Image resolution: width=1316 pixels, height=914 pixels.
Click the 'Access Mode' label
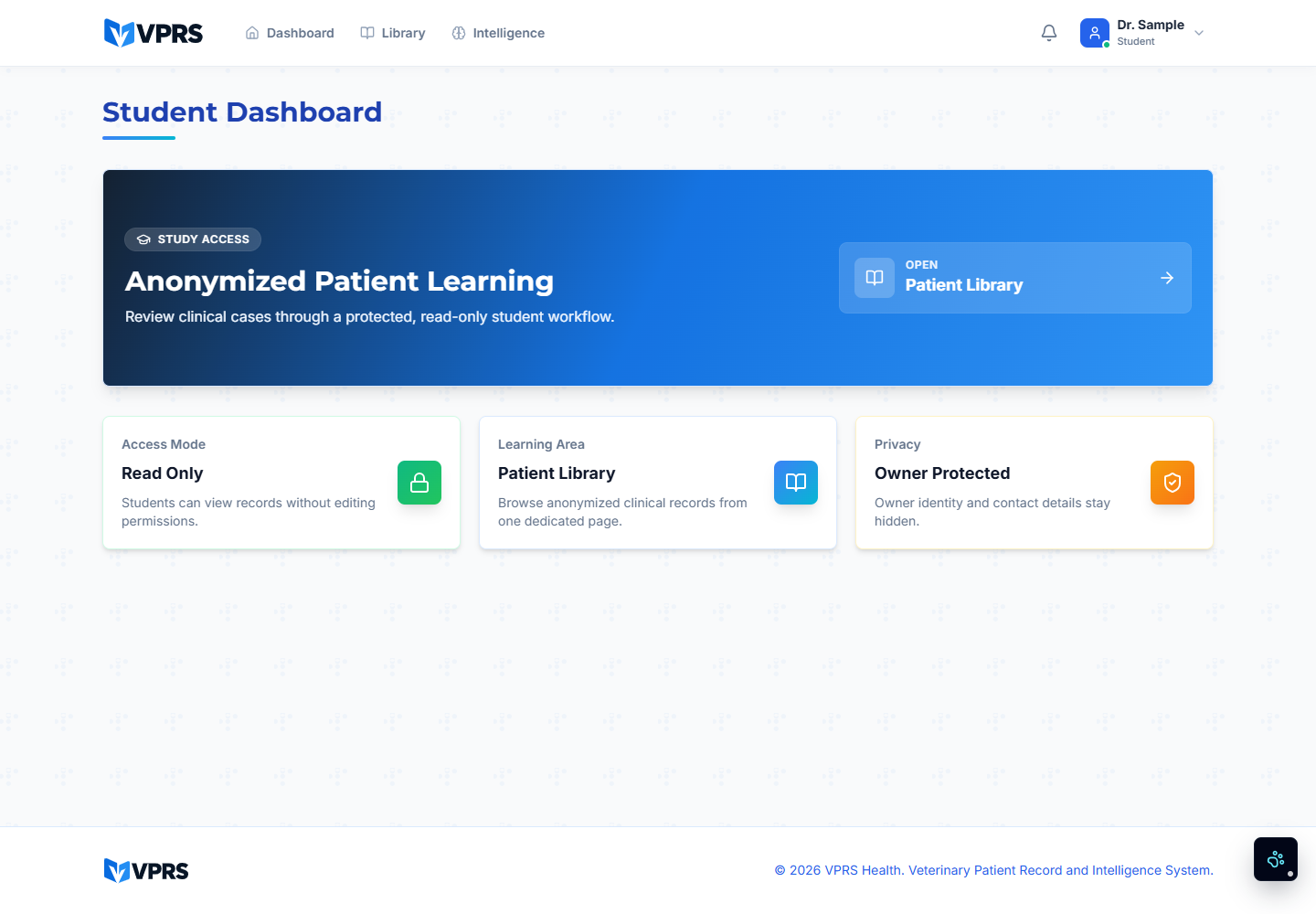pos(164,444)
